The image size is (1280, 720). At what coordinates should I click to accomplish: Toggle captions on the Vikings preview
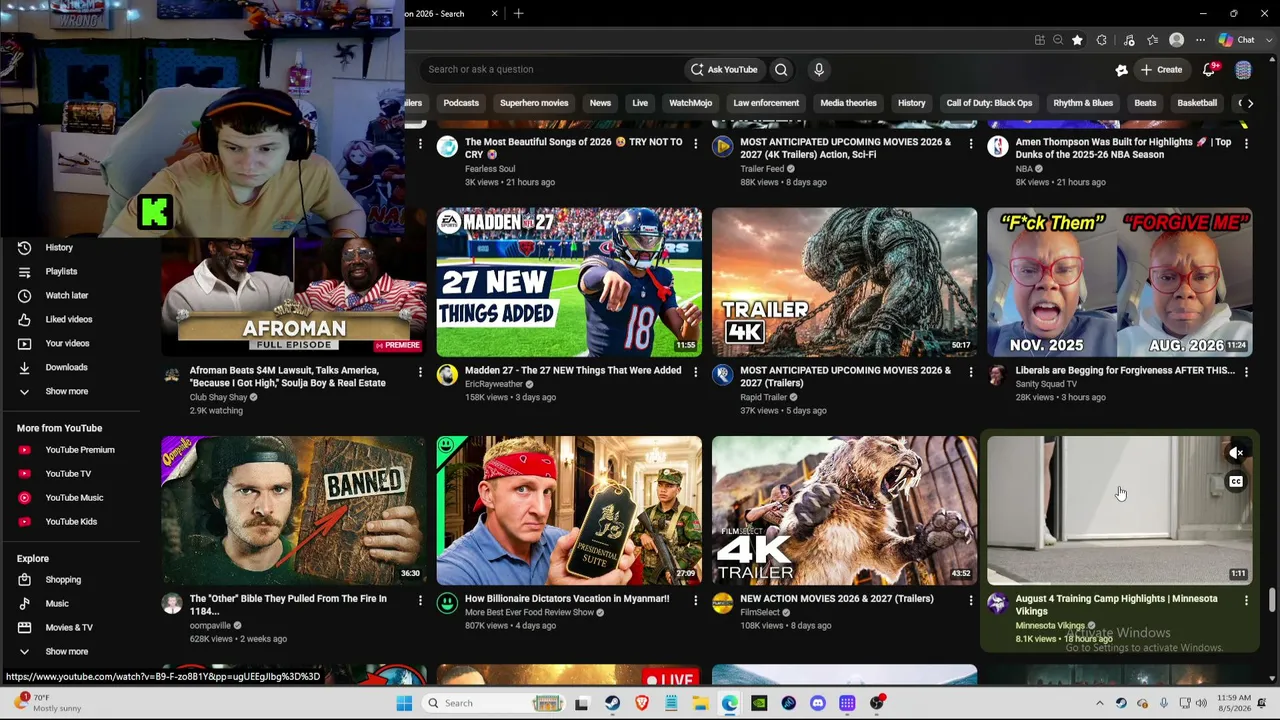[1237, 482]
